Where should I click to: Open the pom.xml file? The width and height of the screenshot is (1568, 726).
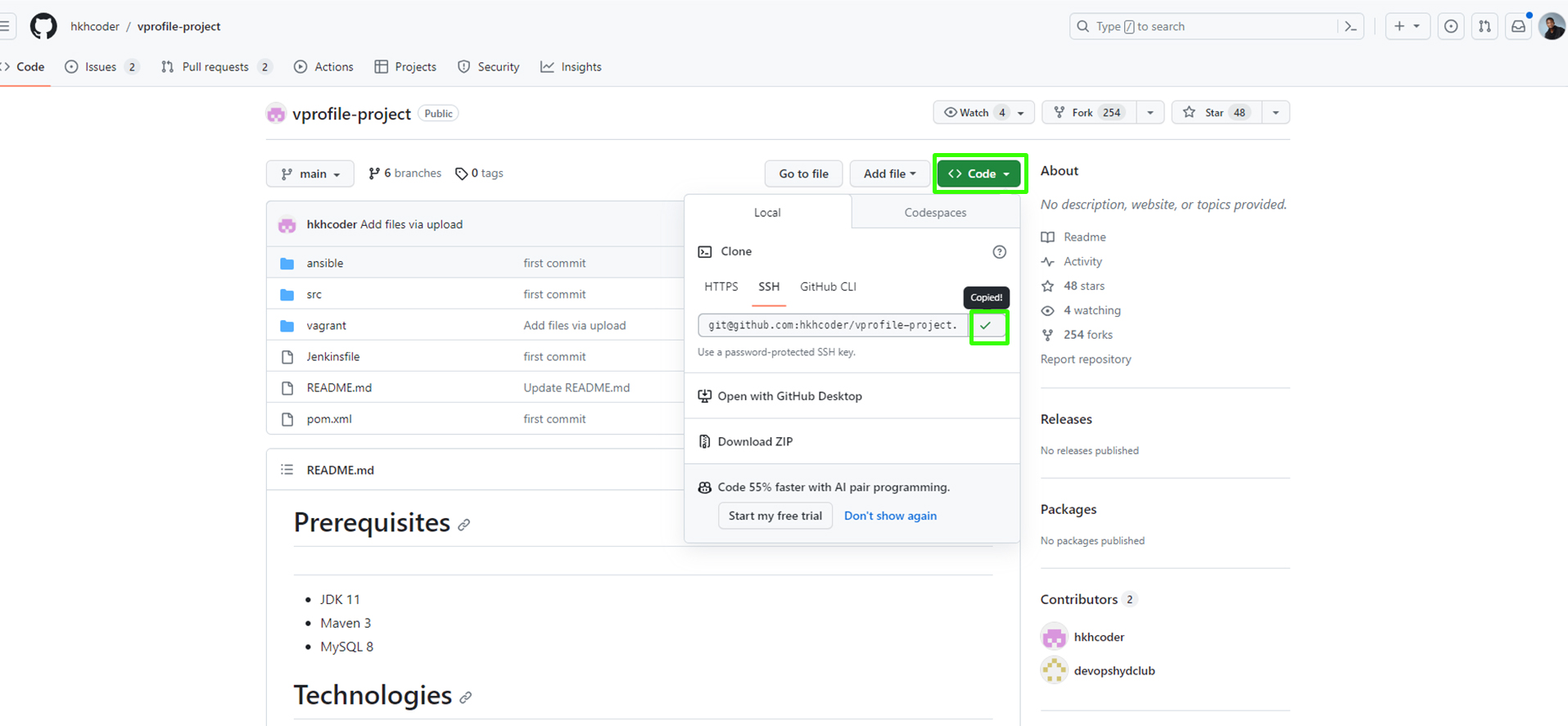pyautogui.click(x=329, y=419)
